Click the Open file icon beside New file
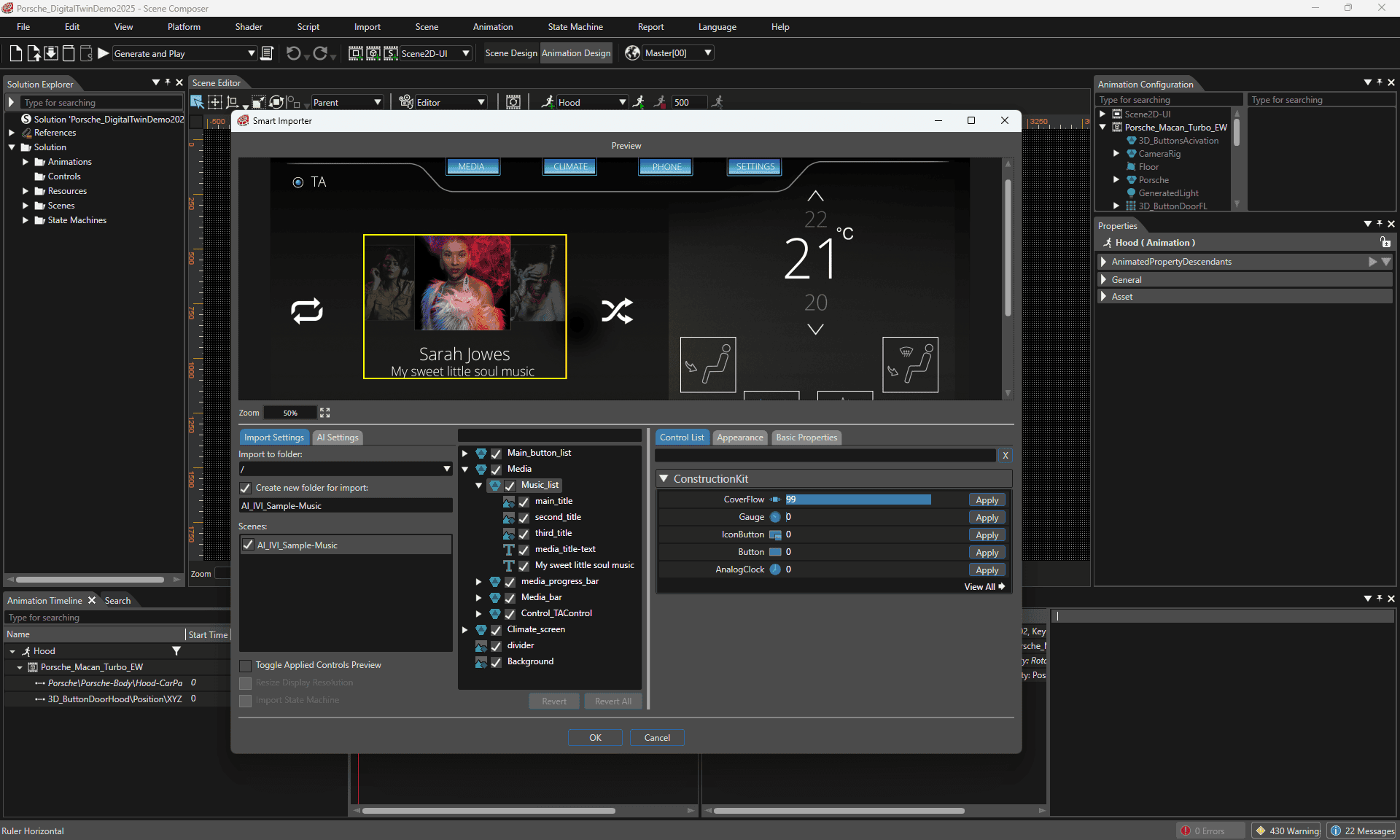The width and height of the screenshot is (1400, 840). point(34,53)
